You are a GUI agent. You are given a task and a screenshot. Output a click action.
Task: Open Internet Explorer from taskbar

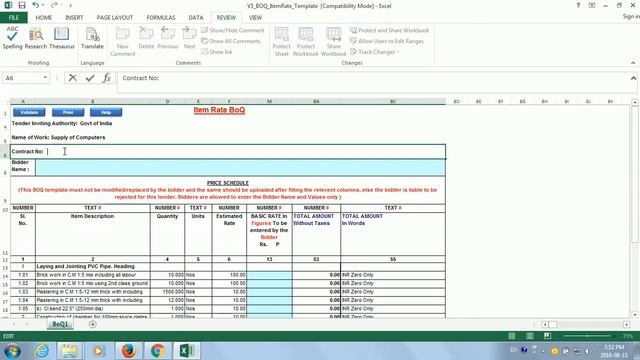pos(42,351)
